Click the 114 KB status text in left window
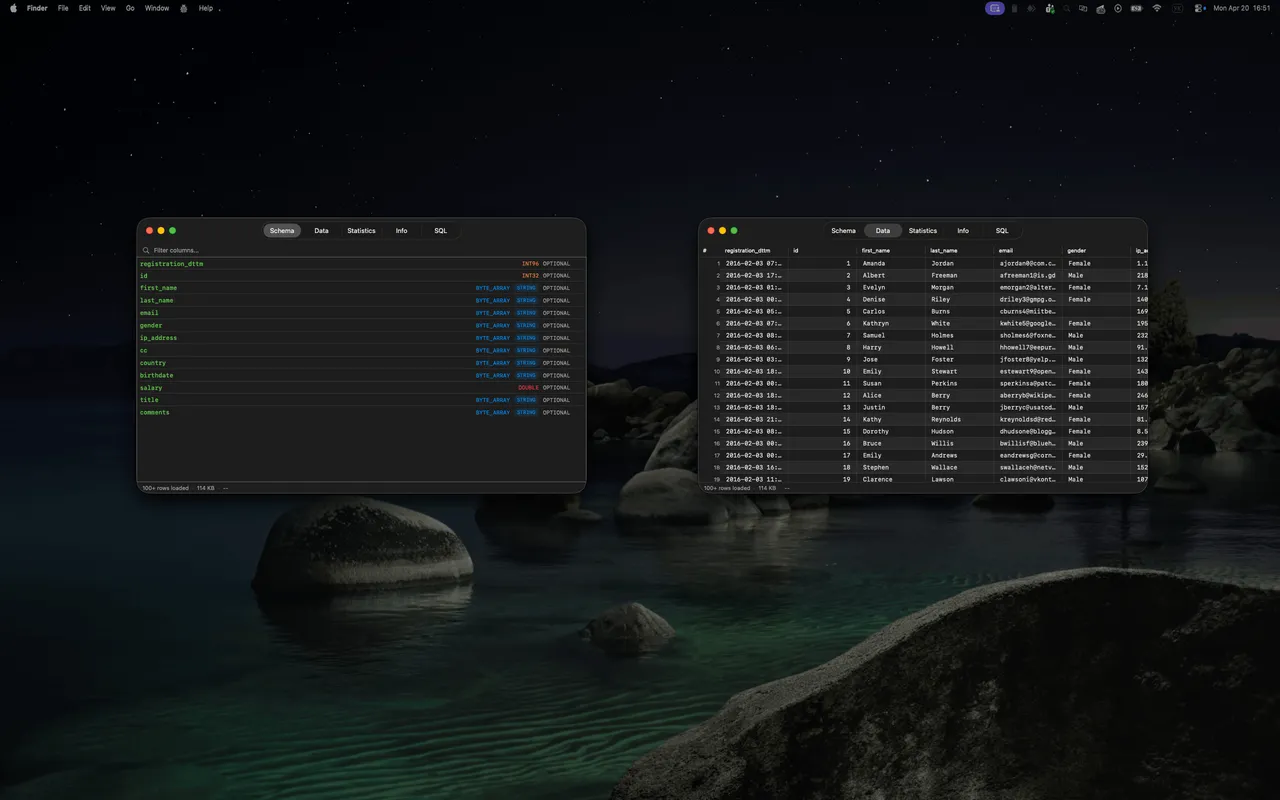The image size is (1280, 800). point(205,488)
